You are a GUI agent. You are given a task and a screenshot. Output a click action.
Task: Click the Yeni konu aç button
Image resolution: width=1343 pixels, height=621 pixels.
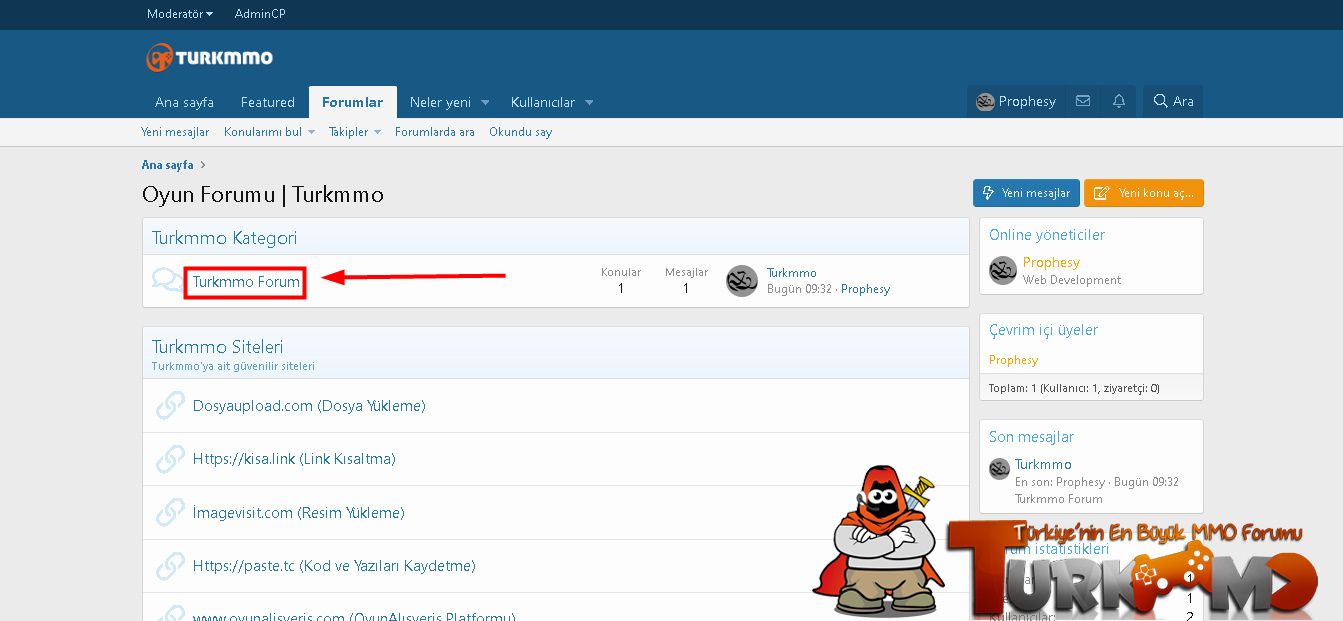[1143, 193]
